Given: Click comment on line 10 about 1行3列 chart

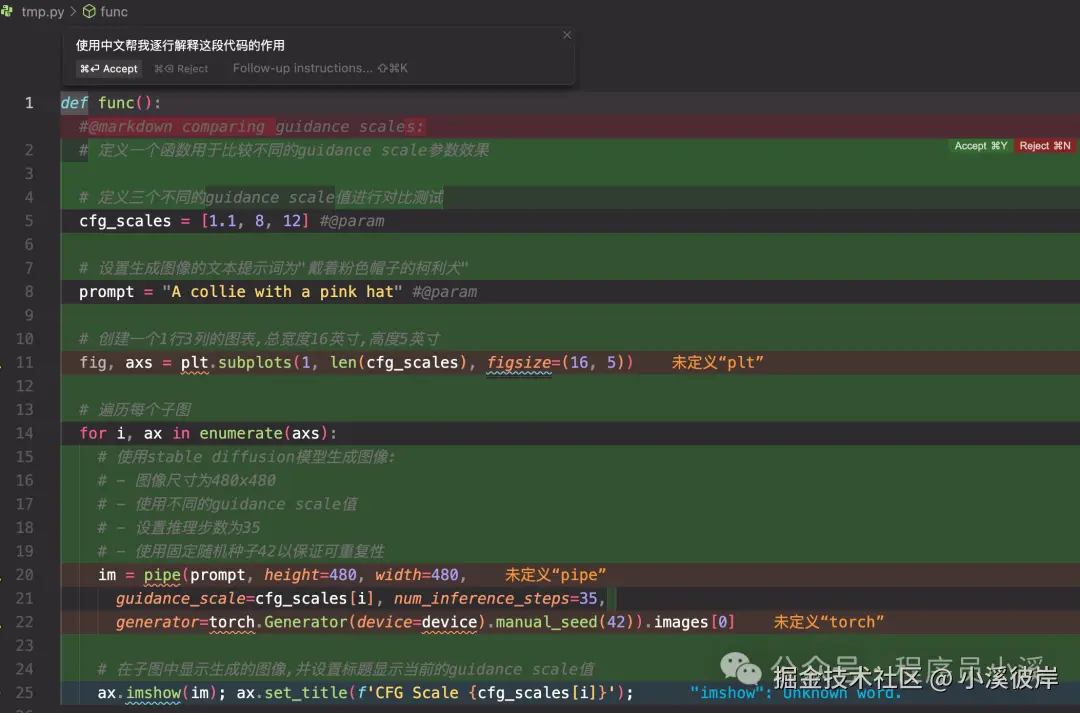Looking at the screenshot, I should 259,339.
